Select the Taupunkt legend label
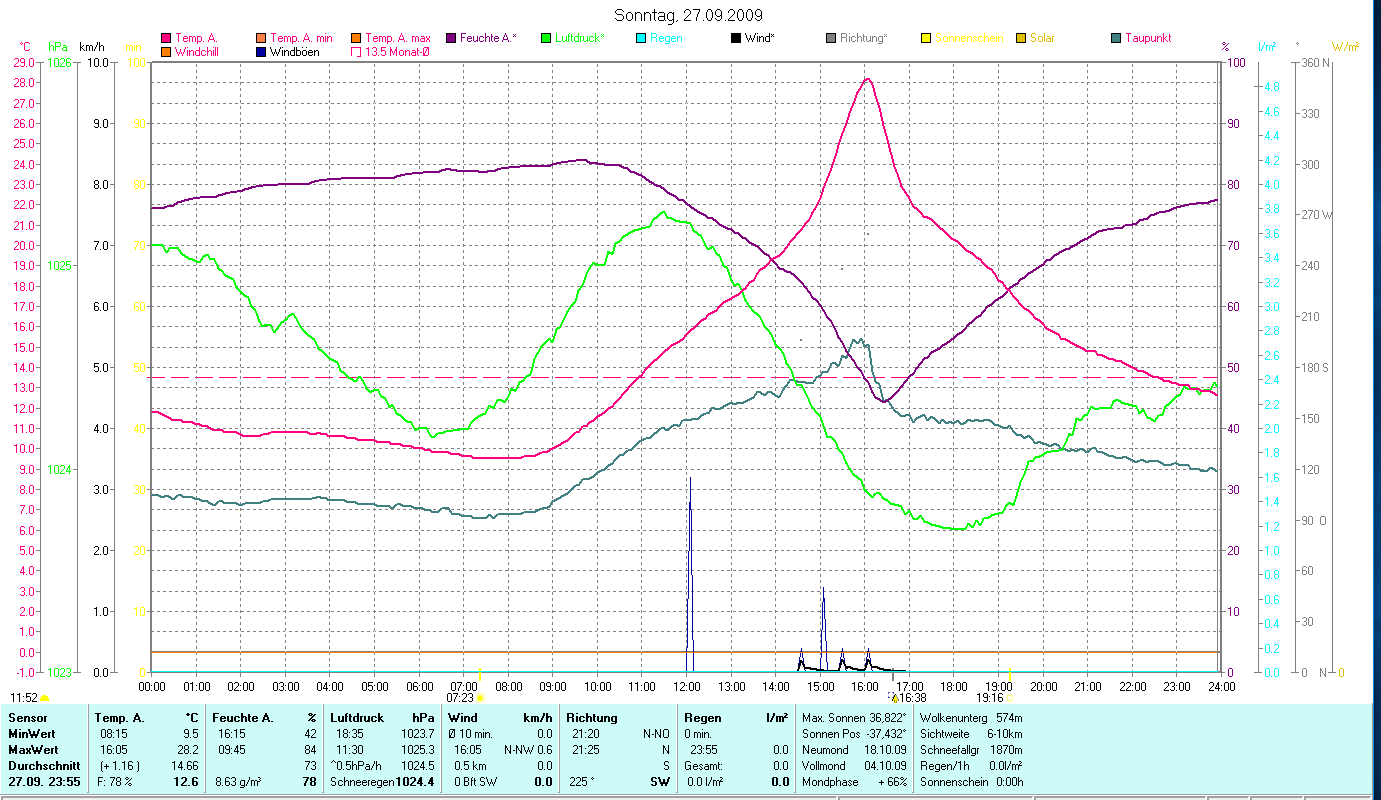This screenshot has height=800, width=1381. tap(1147, 38)
